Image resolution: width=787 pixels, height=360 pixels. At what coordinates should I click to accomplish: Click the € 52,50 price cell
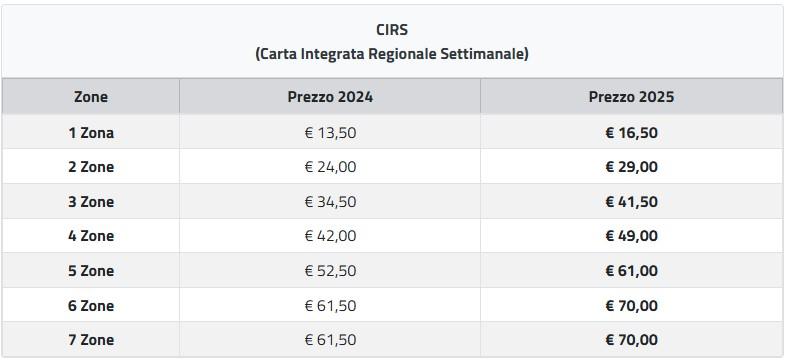click(330, 271)
